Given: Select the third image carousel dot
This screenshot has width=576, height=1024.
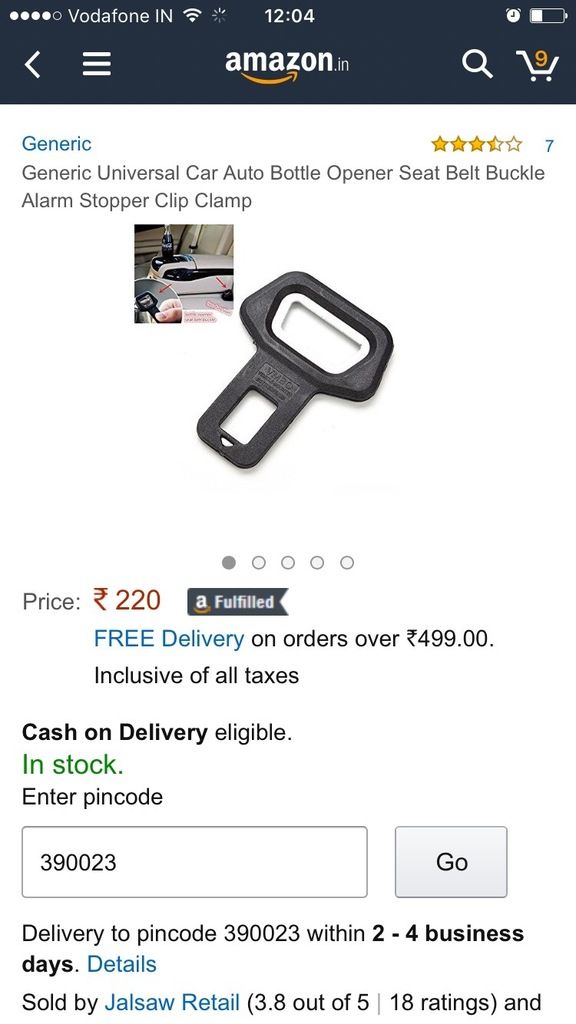Looking at the screenshot, I should [288, 562].
